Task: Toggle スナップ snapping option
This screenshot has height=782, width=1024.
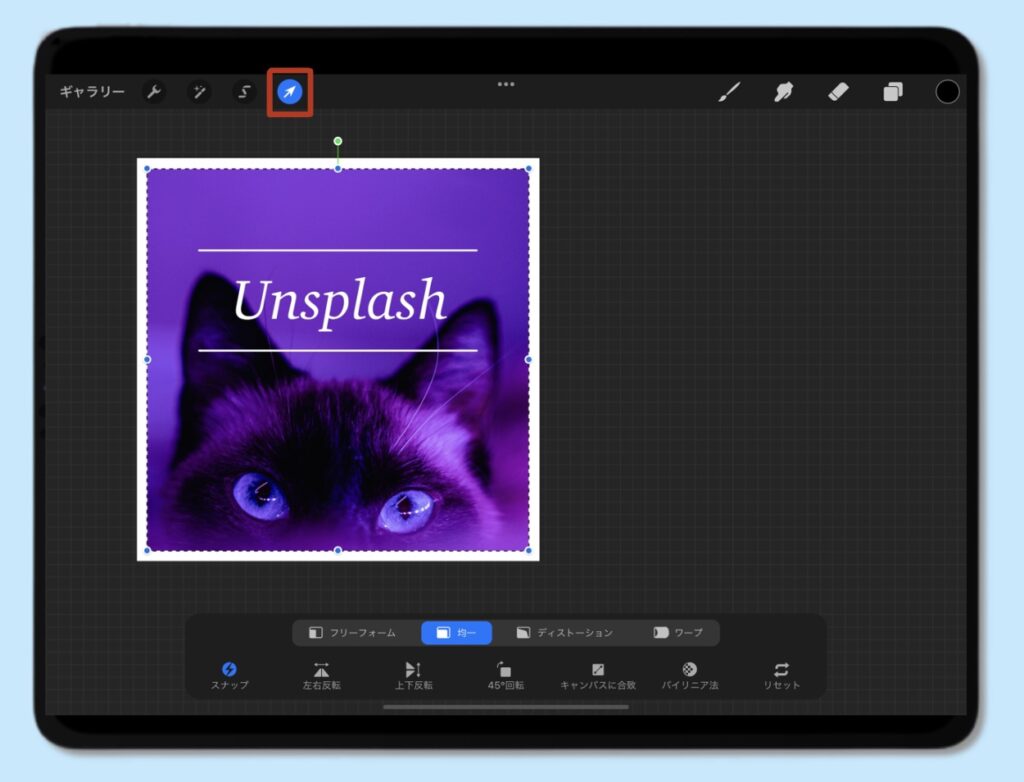Action: click(229, 676)
